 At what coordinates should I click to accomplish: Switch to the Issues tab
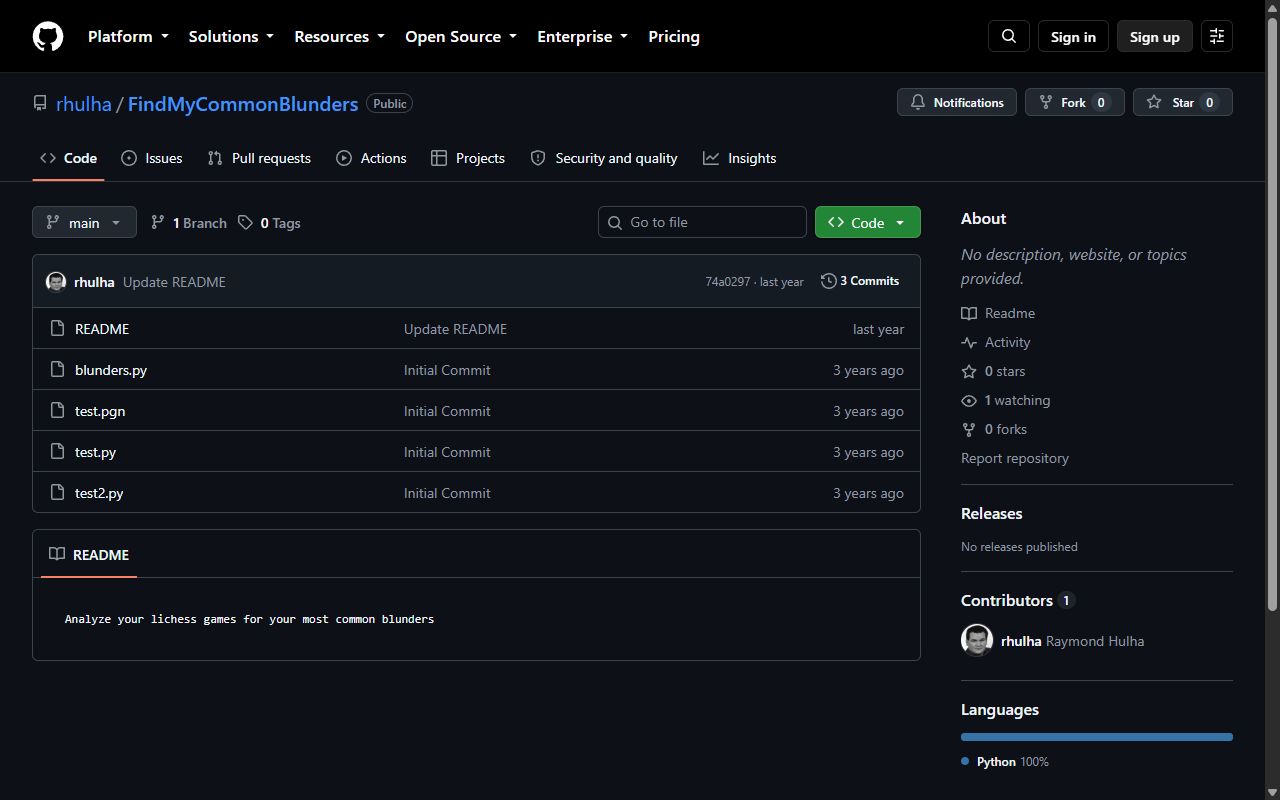151,158
